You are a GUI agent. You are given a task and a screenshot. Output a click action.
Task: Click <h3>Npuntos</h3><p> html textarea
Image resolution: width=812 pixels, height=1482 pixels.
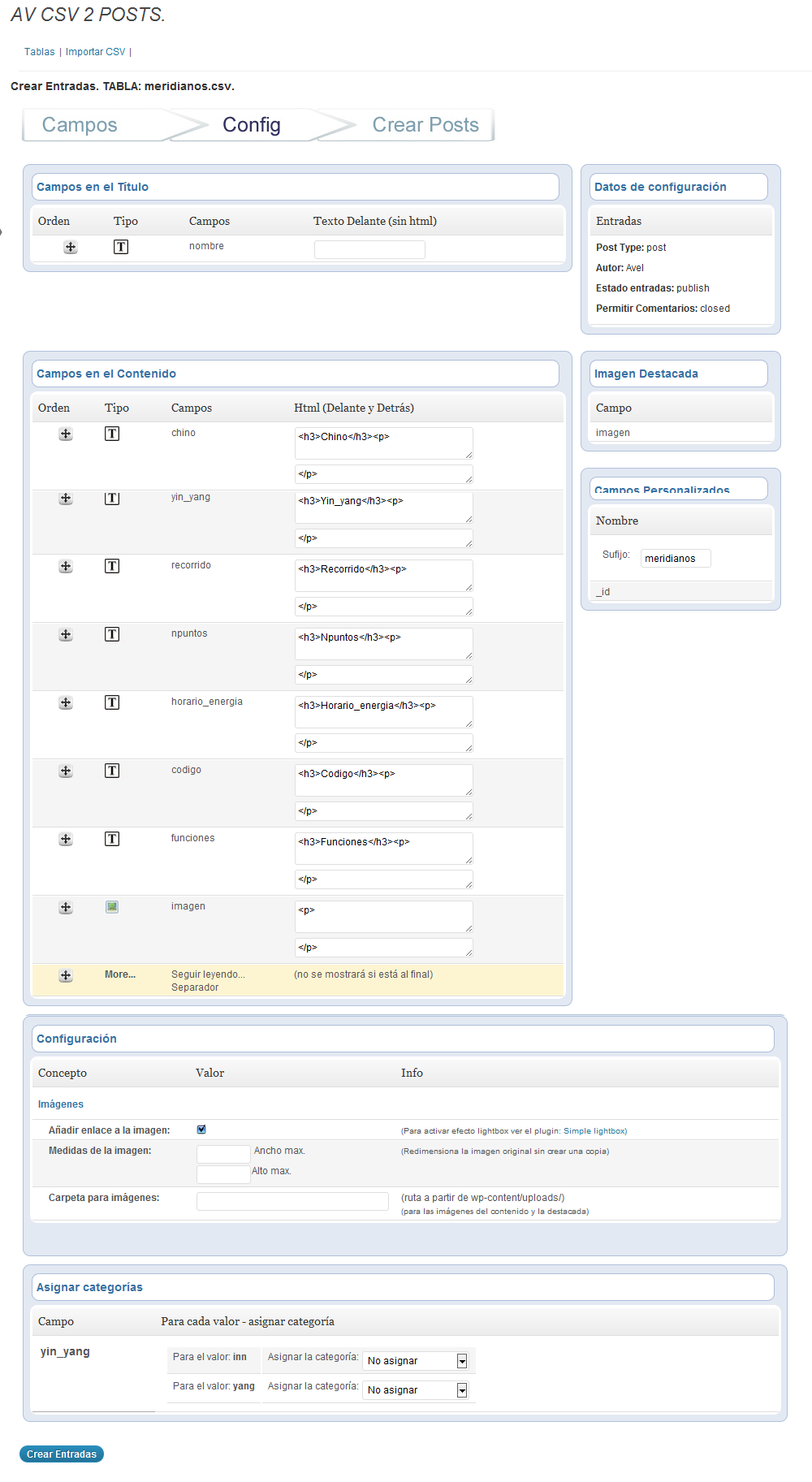click(384, 644)
